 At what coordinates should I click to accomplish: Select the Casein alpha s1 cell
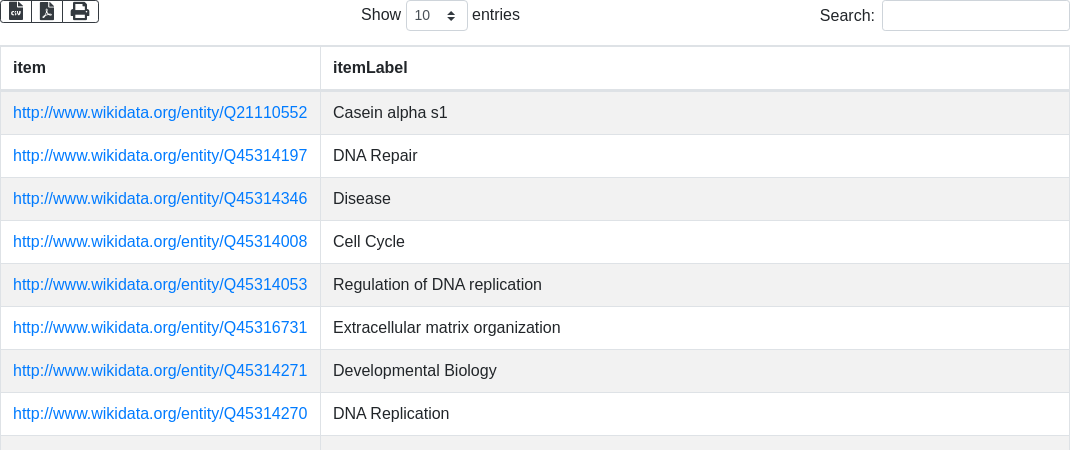coord(390,113)
